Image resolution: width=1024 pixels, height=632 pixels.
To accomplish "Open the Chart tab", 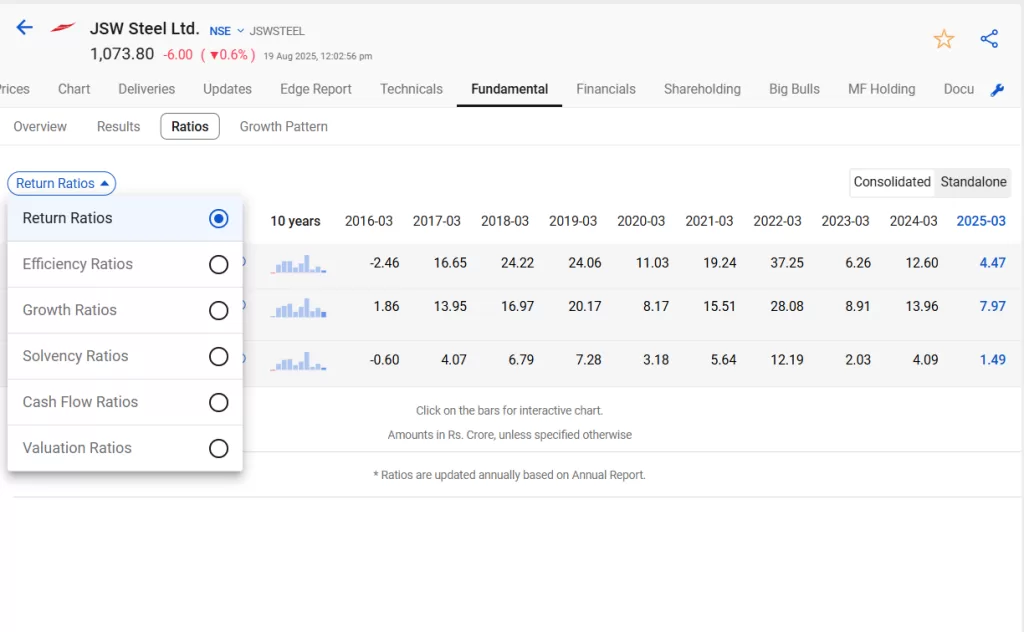I will coord(74,89).
